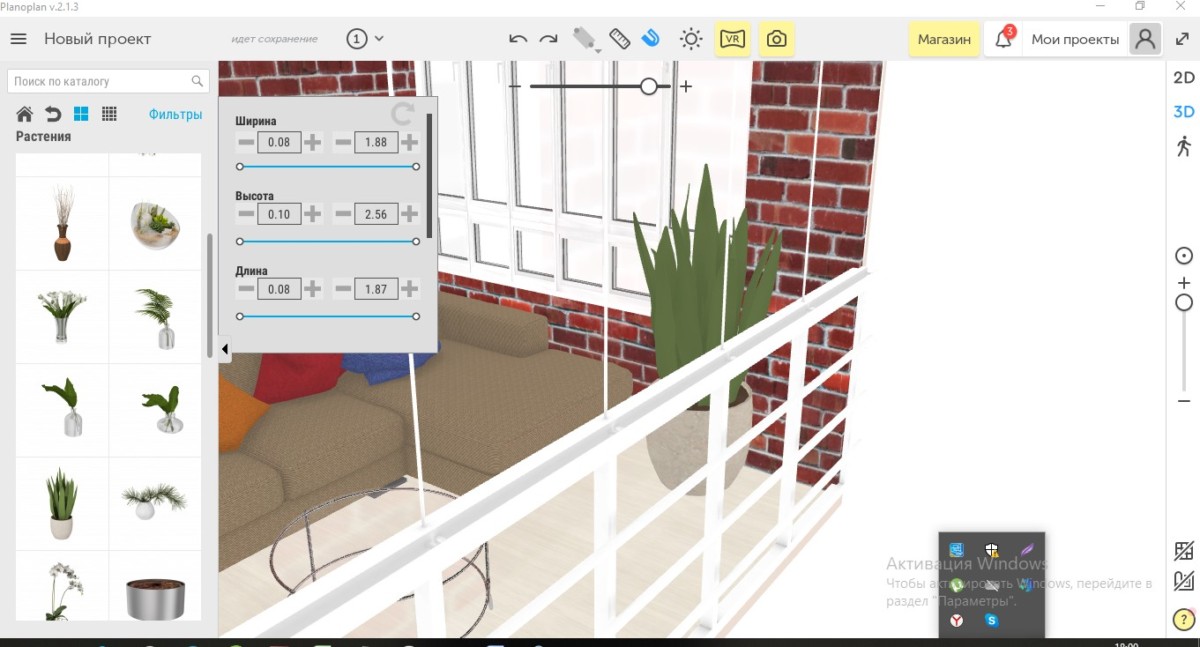Take a camera snapshot render
The width and height of the screenshot is (1200, 647).
(x=777, y=39)
